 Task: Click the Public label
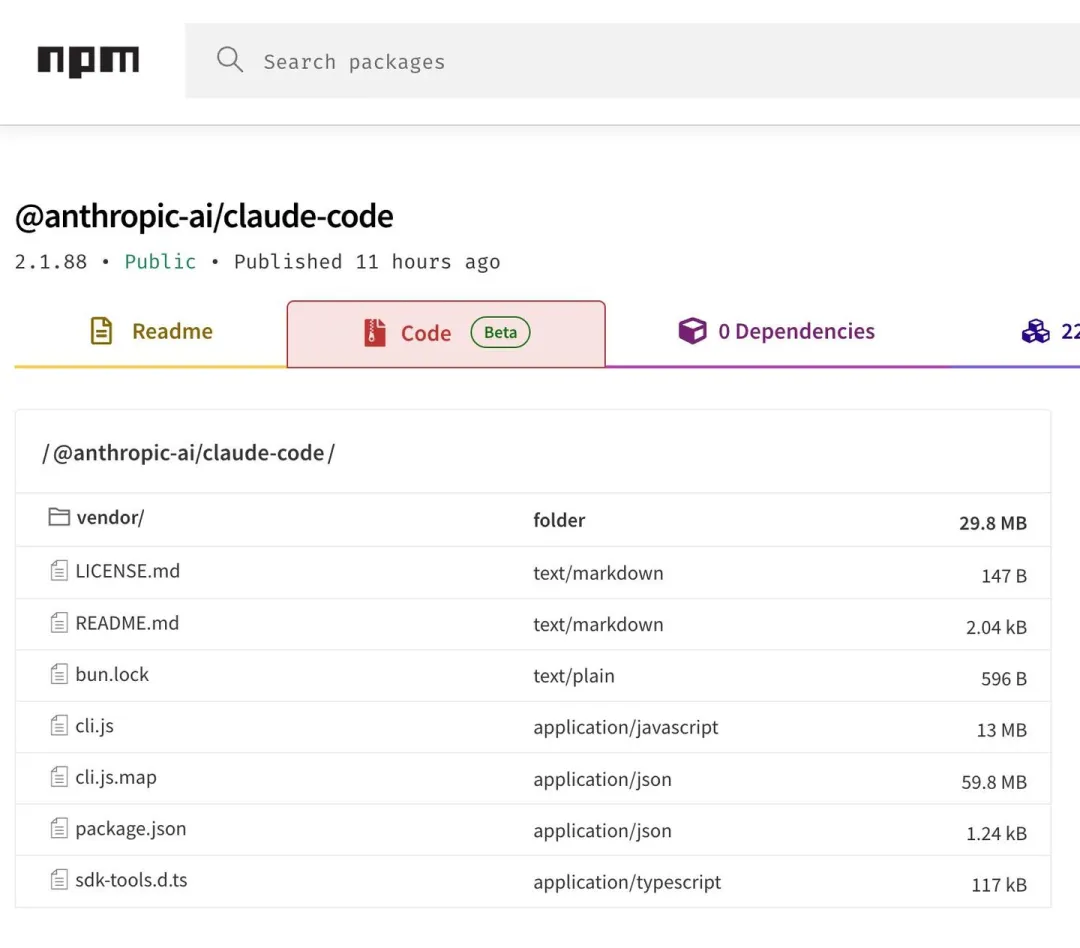click(160, 262)
